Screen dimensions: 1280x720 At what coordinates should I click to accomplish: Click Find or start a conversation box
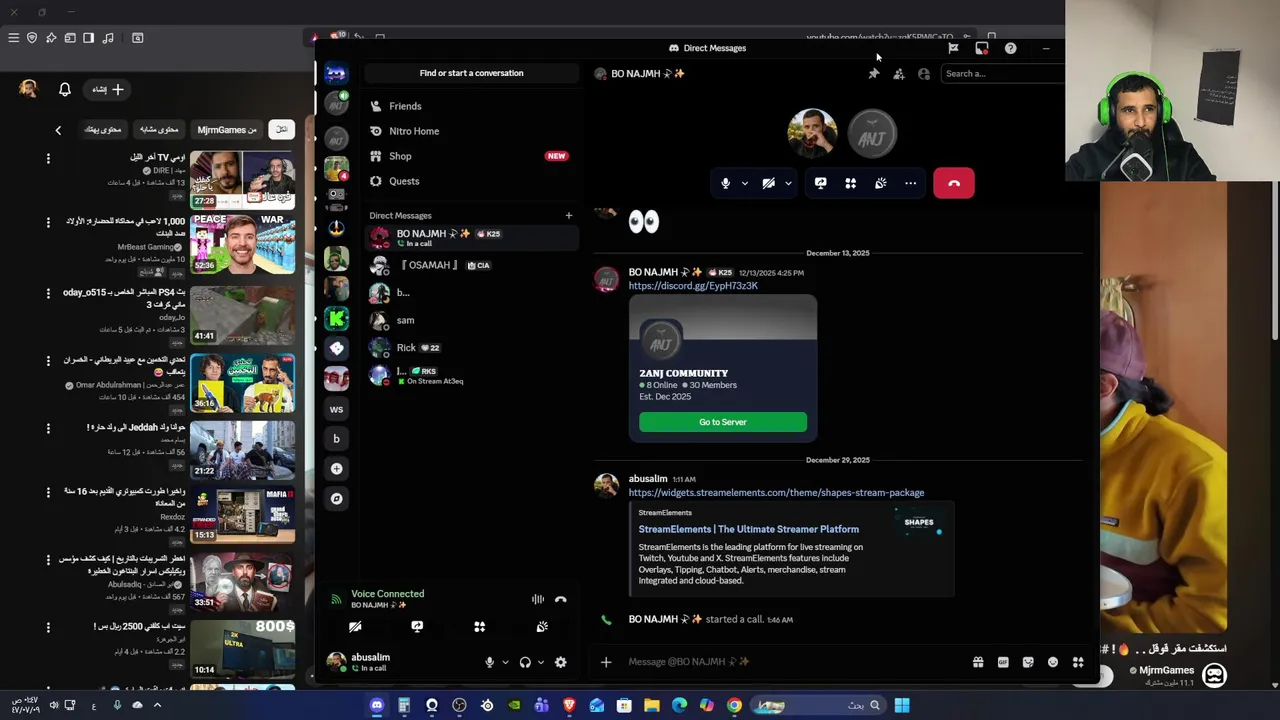click(471, 73)
